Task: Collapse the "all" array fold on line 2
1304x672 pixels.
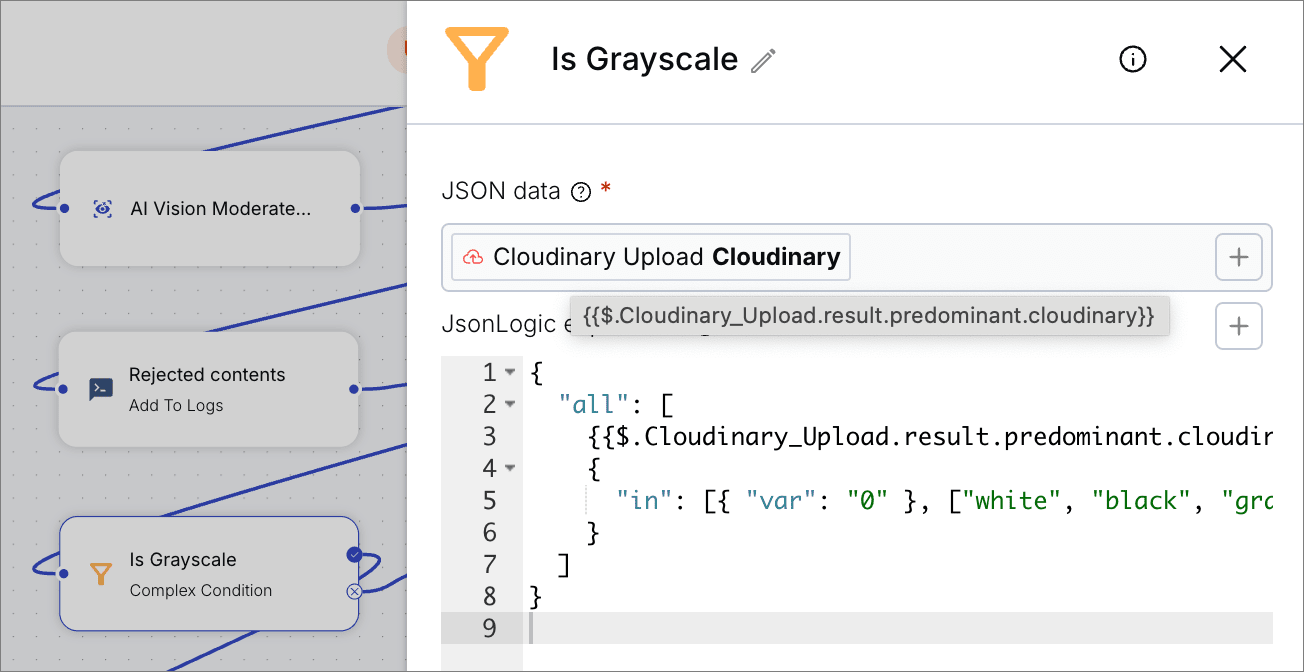Action: pyautogui.click(x=510, y=404)
